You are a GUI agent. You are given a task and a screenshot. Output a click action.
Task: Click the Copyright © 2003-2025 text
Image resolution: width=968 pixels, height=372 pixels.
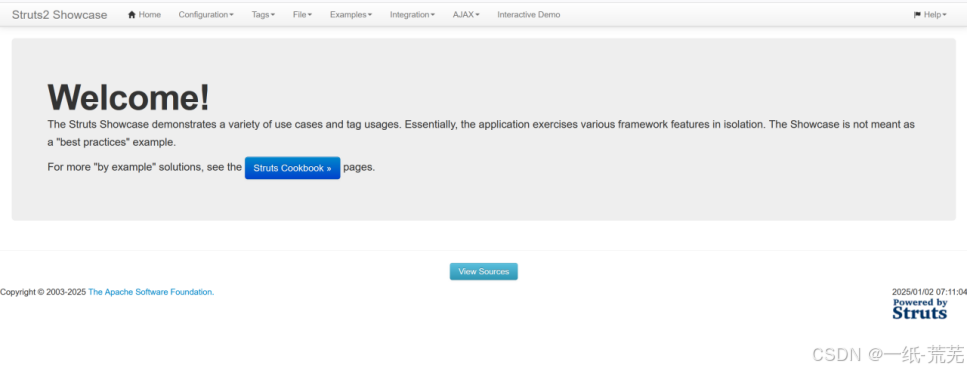43,292
